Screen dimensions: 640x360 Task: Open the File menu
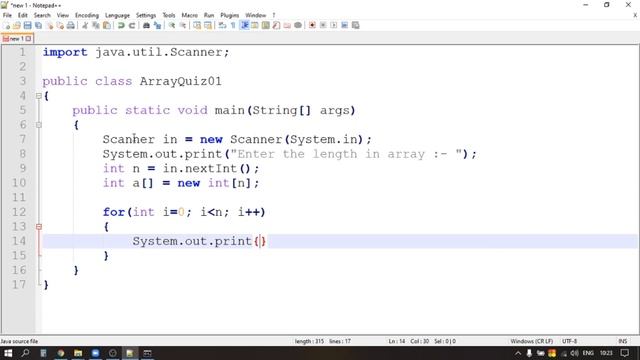tap(7, 15)
